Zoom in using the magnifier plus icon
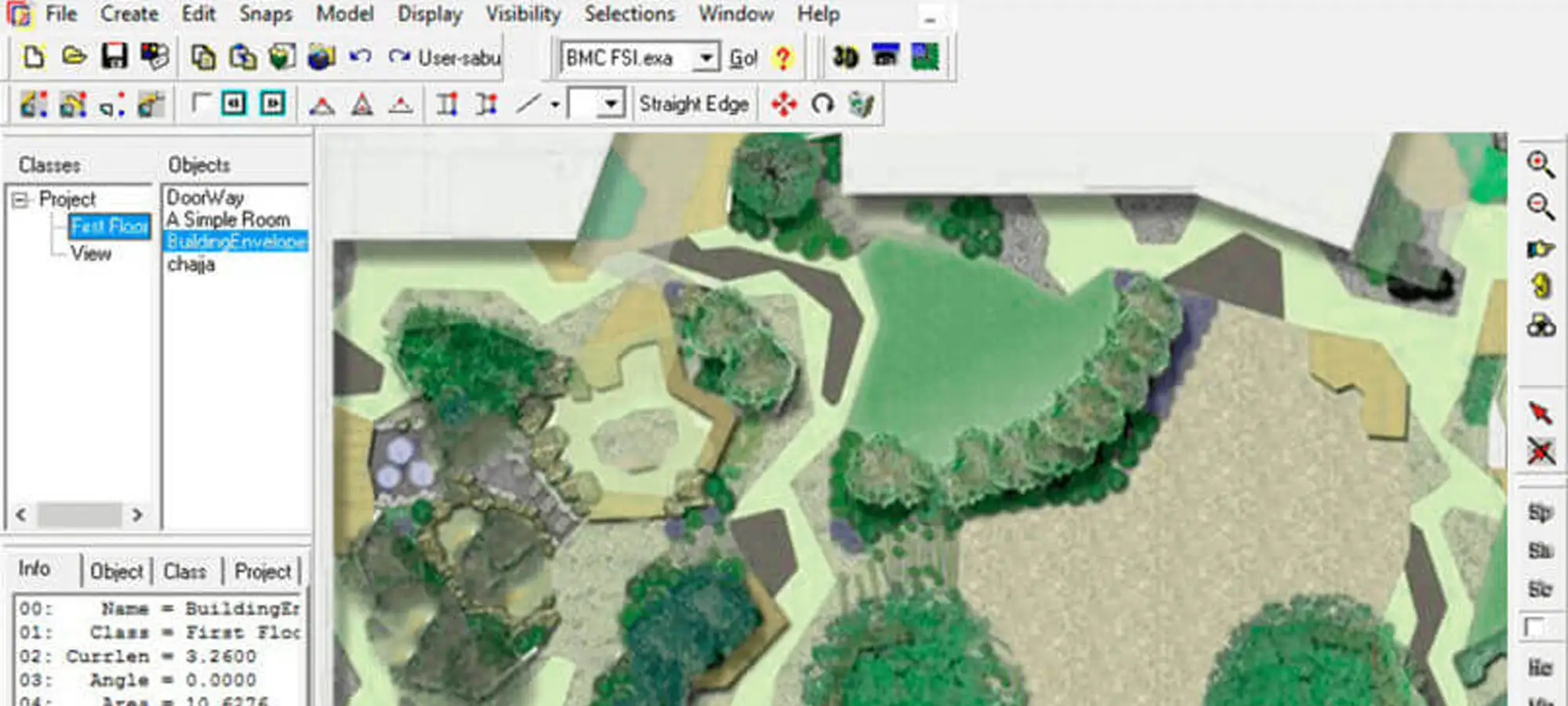 (1541, 165)
